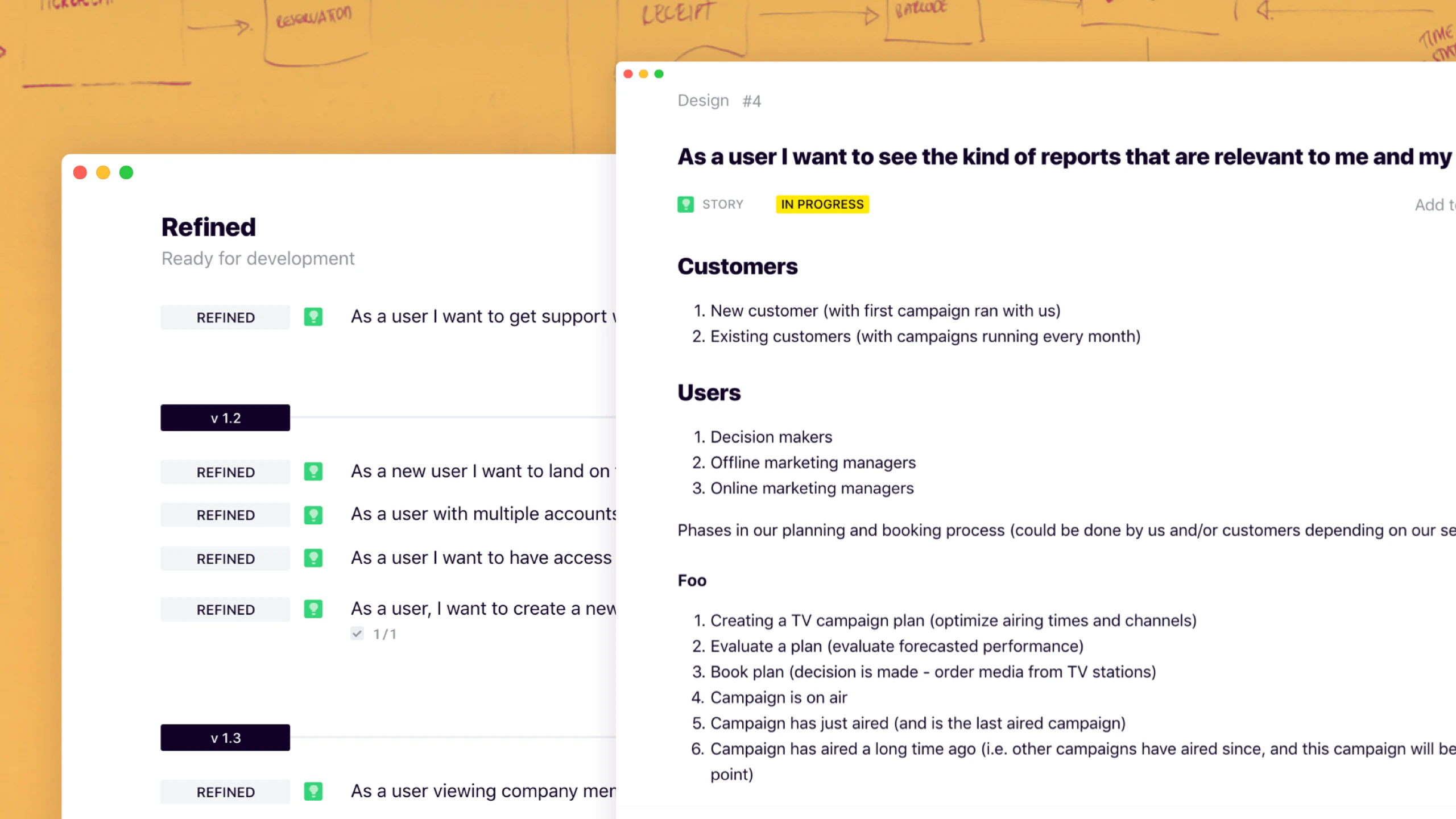
Task: Click the 'Add to' text button
Action: 1434,205
